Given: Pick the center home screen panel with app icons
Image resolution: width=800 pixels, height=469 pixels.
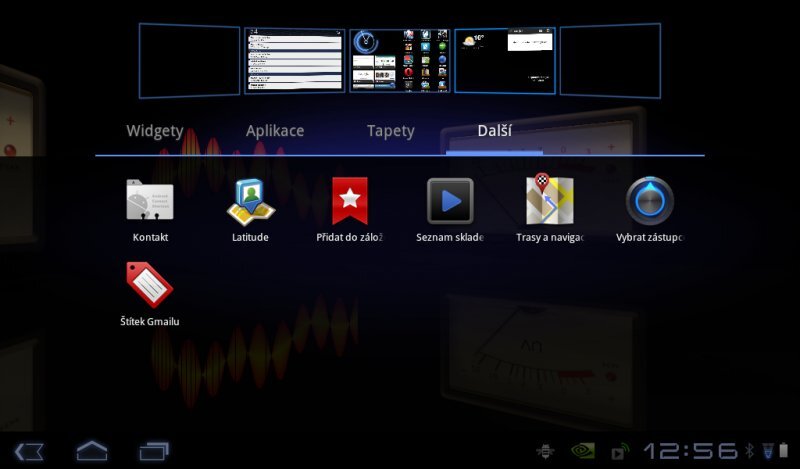Looking at the screenshot, I should click(400, 60).
